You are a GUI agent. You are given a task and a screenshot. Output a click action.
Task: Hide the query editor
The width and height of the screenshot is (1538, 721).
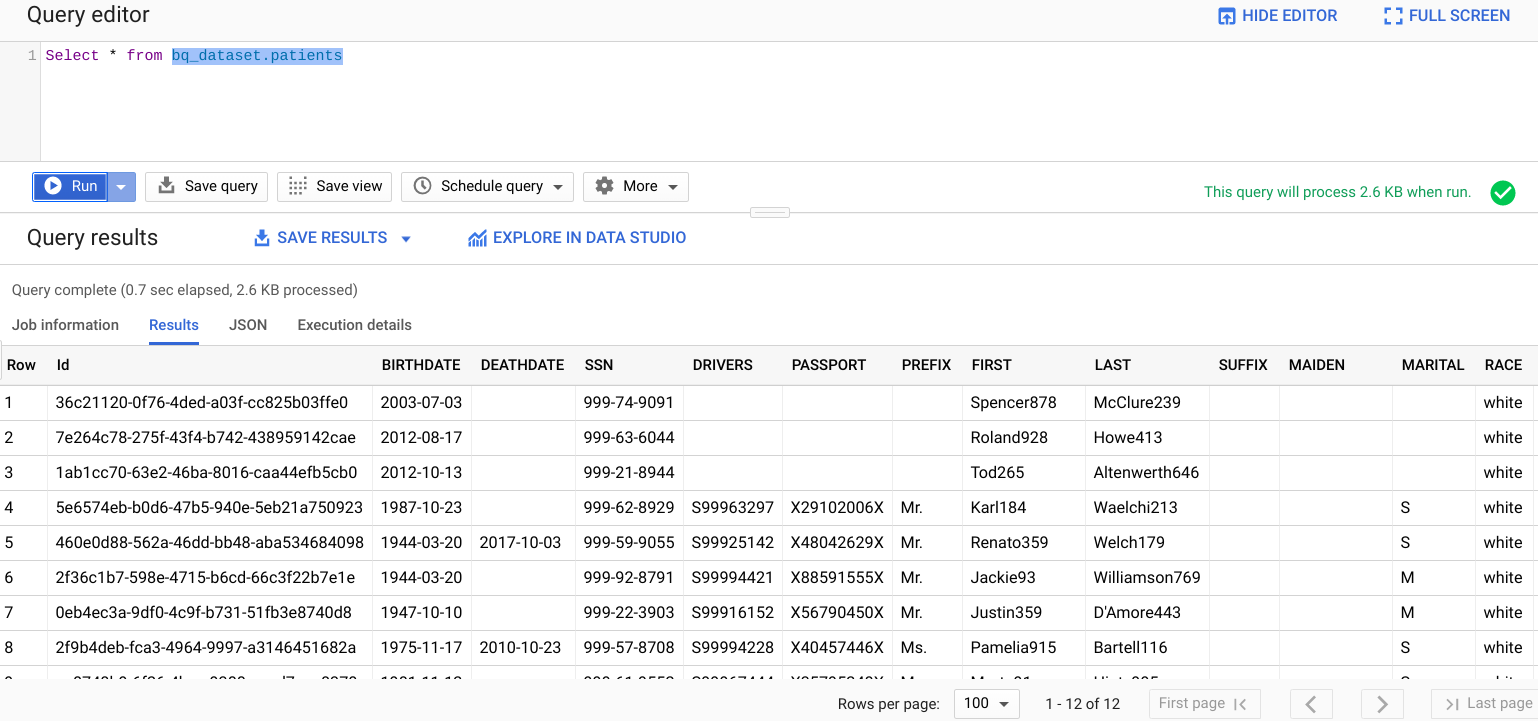pos(1277,16)
